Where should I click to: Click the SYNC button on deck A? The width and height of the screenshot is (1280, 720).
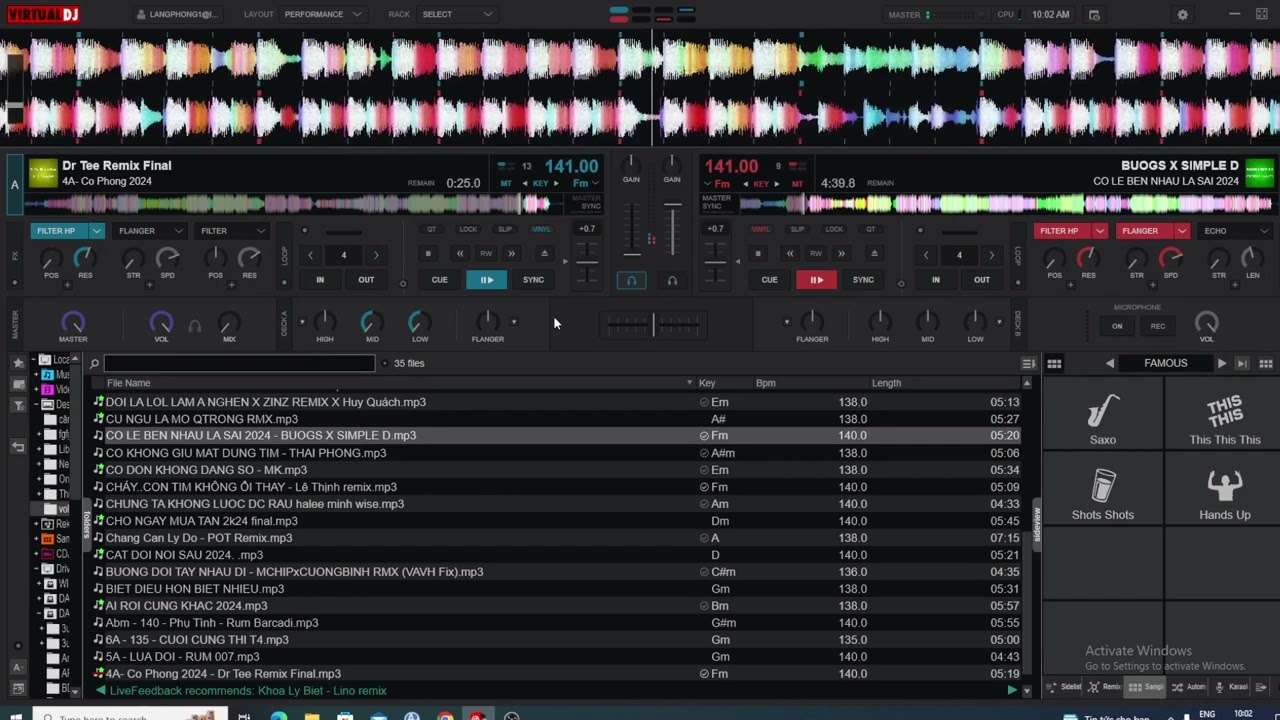533,280
